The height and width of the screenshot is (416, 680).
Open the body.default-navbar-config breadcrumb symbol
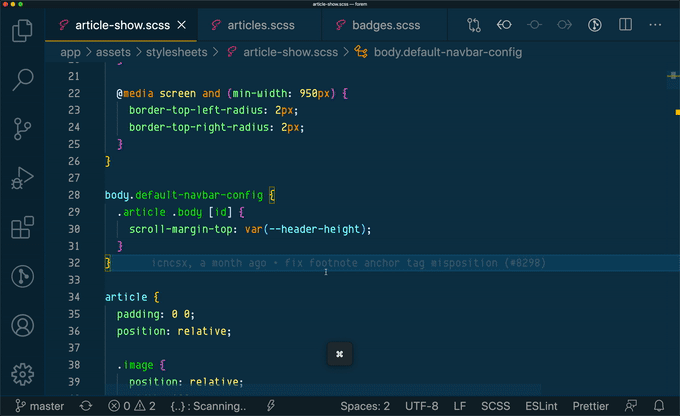(x=448, y=52)
